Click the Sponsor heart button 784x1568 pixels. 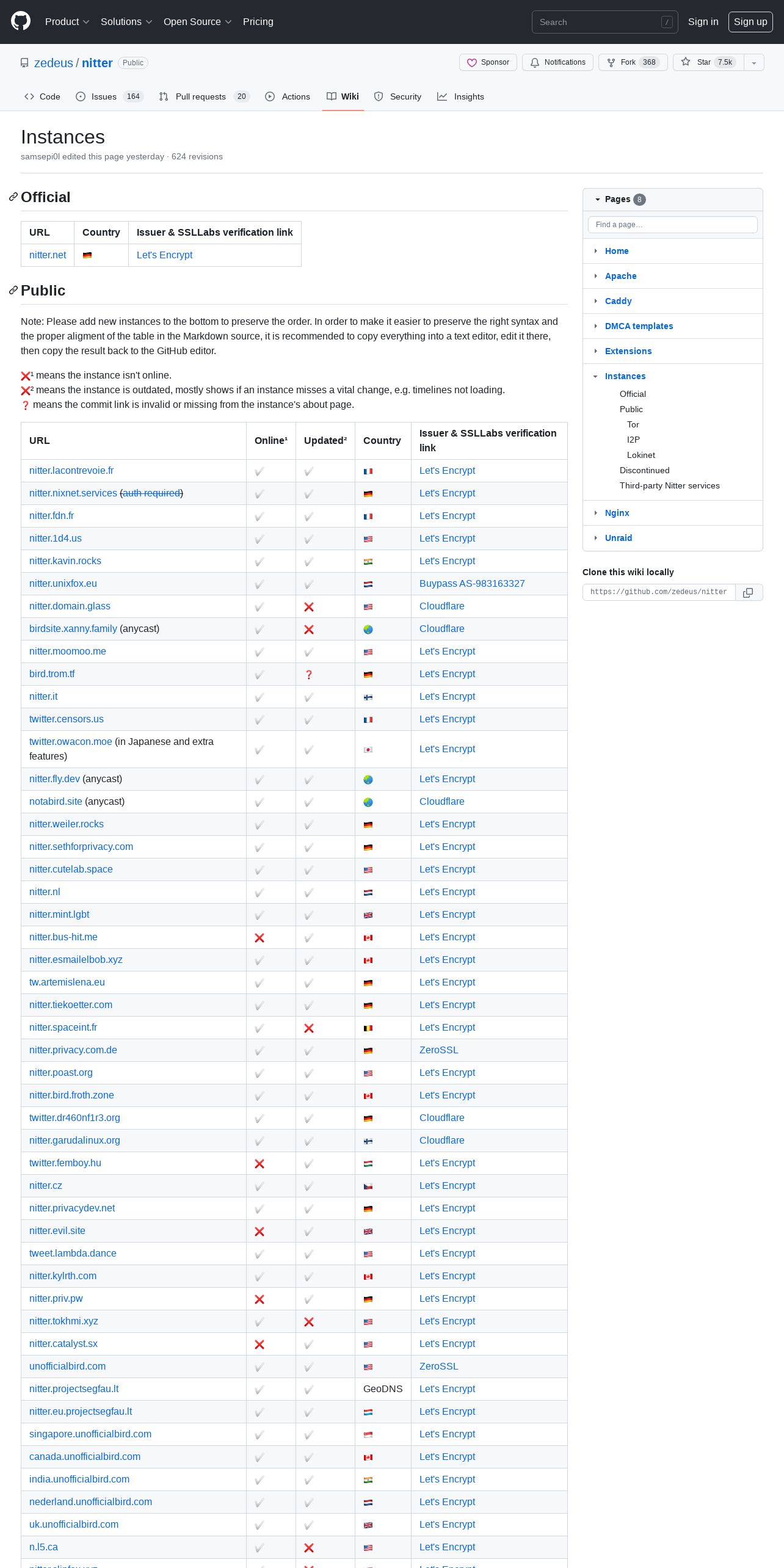point(488,62)
